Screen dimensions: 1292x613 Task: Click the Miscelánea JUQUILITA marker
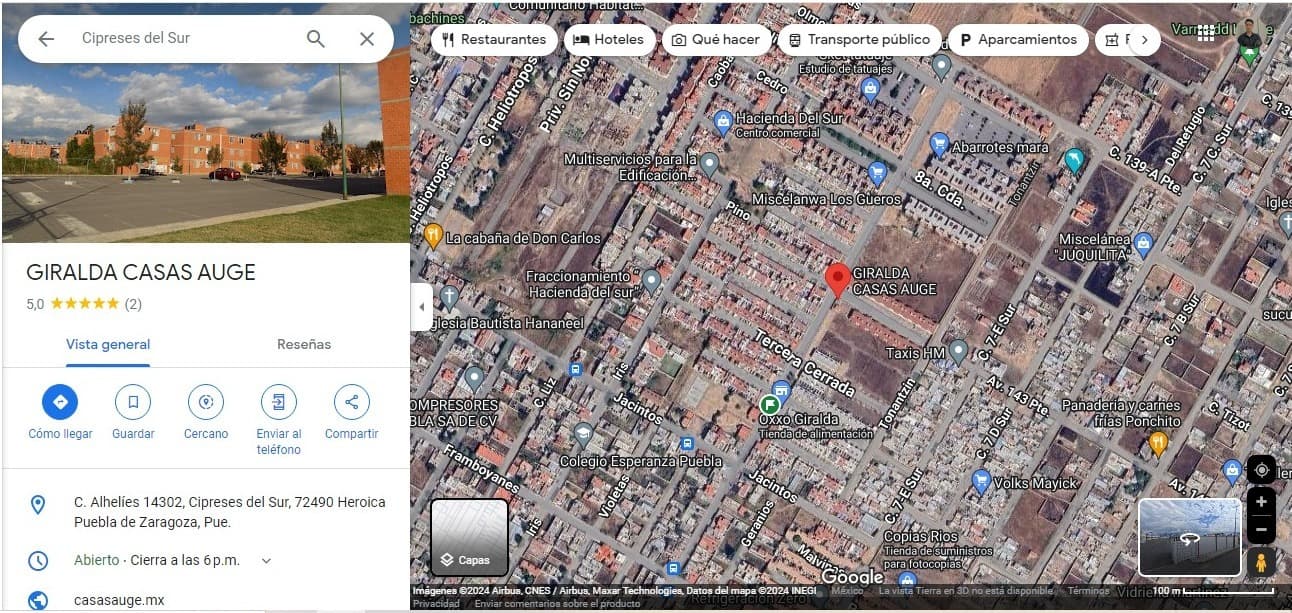pyautogui.click(x=1144, y=242)
